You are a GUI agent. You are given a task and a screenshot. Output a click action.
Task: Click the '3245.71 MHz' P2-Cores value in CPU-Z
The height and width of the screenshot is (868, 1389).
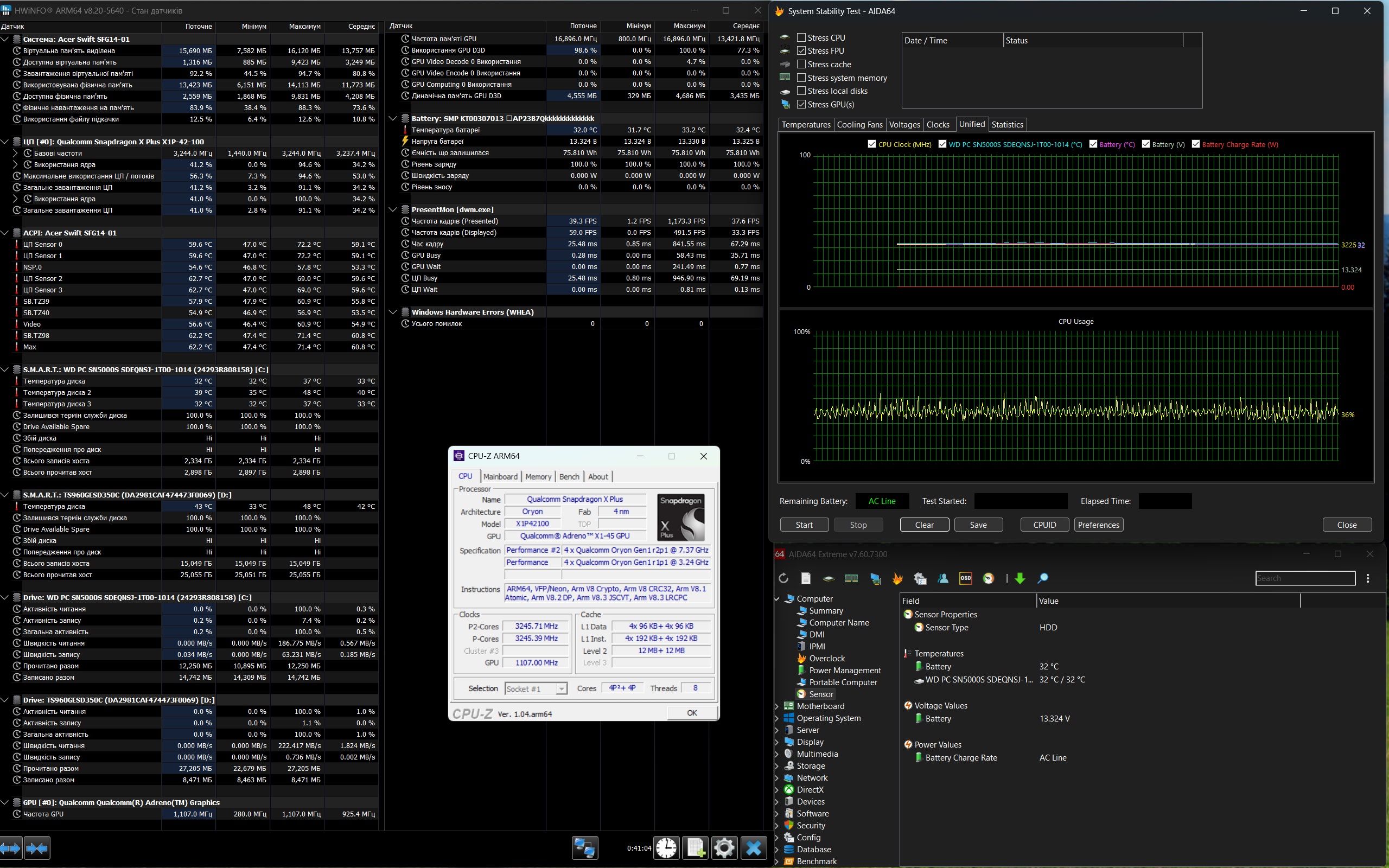pos(536,626)
